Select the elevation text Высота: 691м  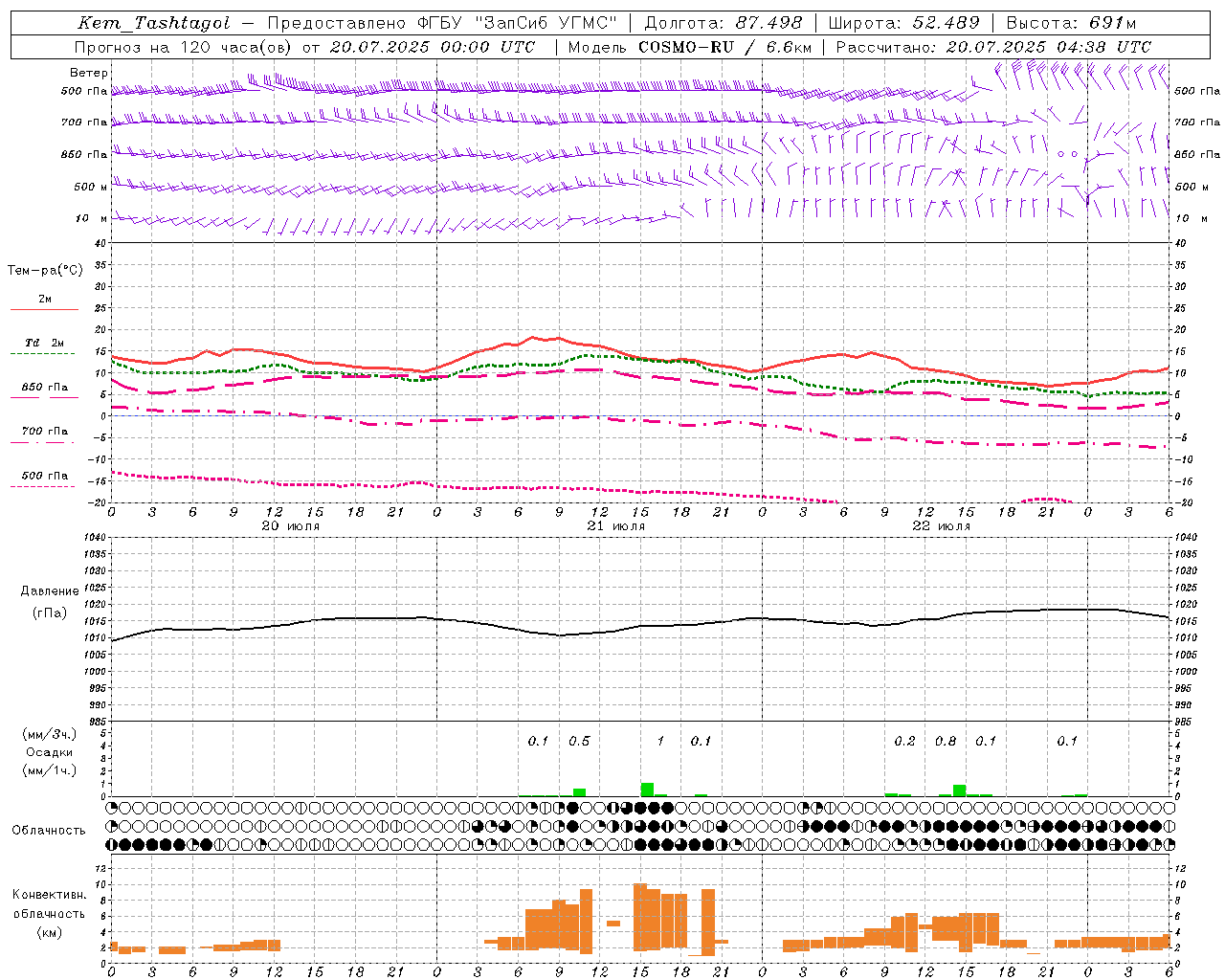1071,23
